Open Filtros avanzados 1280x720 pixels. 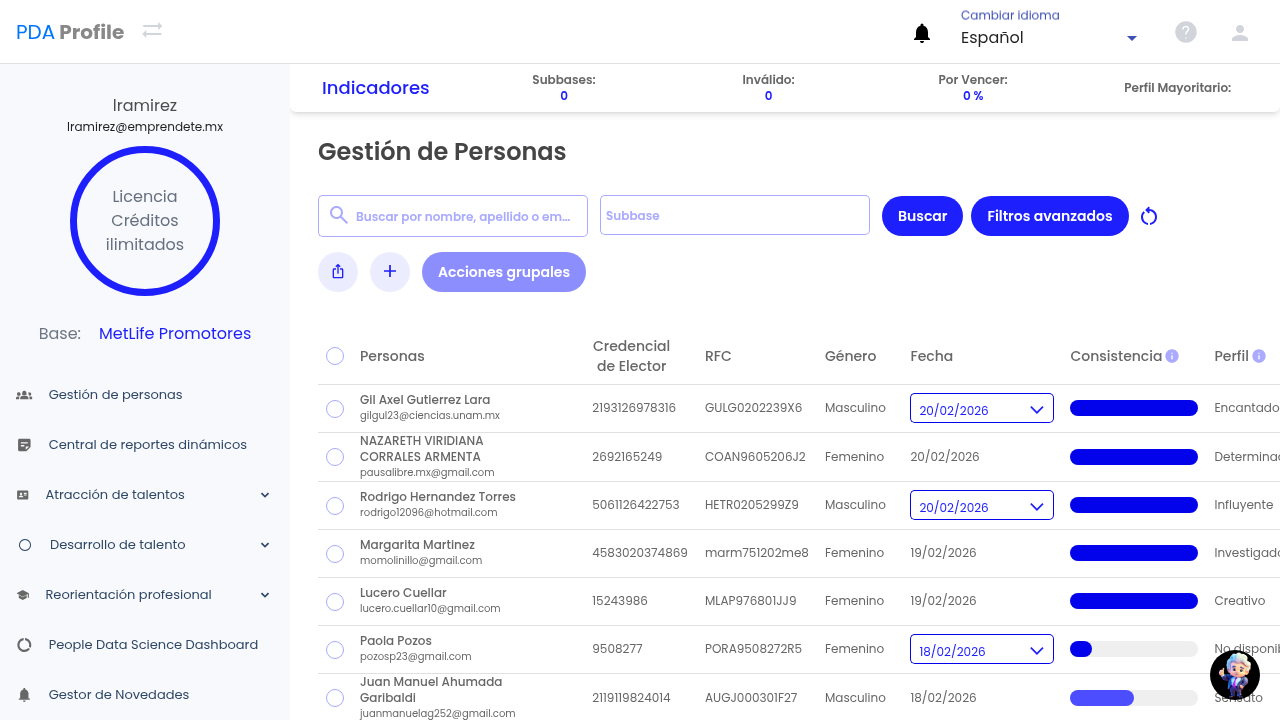coord(1049,216)
